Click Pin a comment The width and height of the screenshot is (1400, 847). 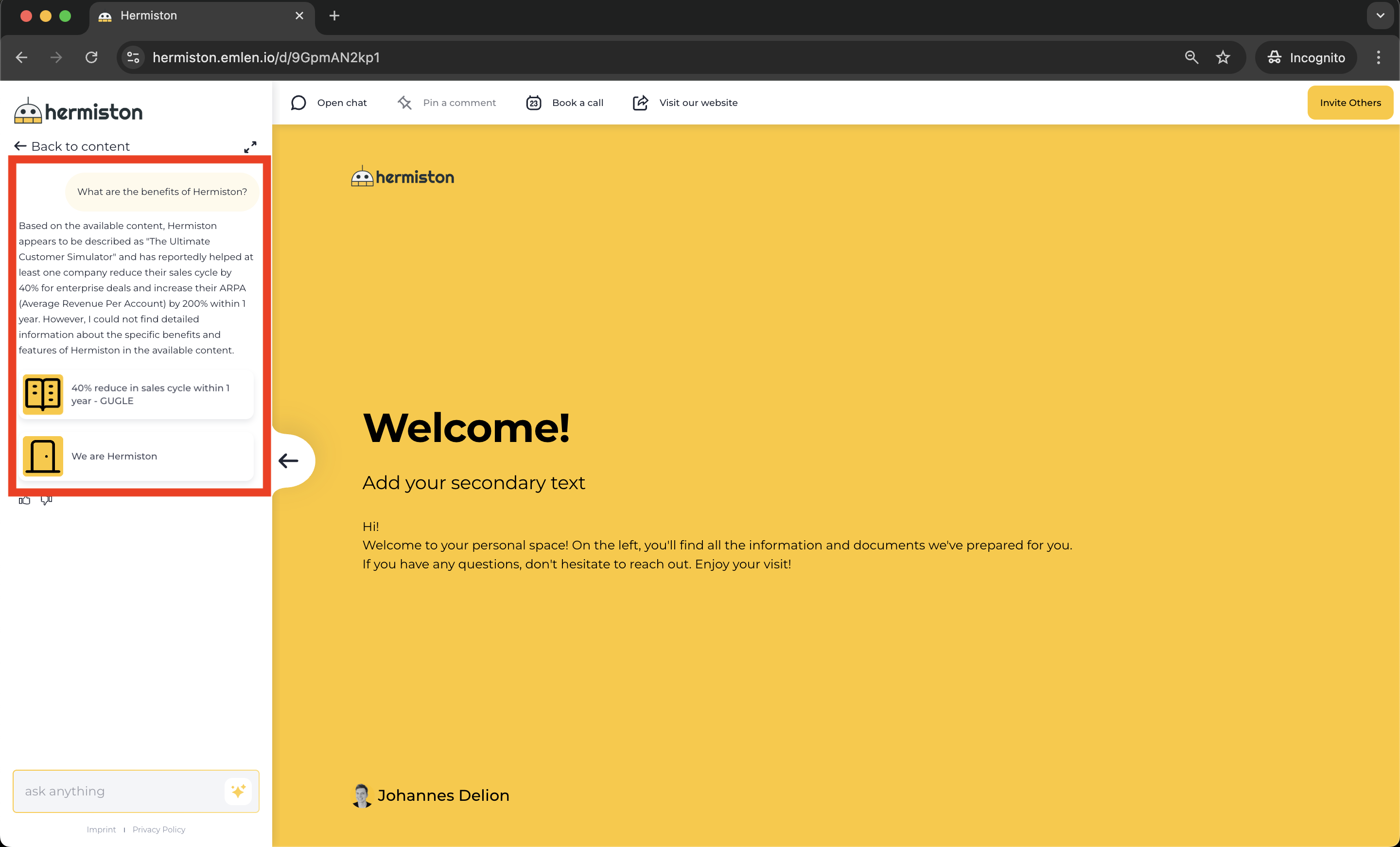point(447,103)
